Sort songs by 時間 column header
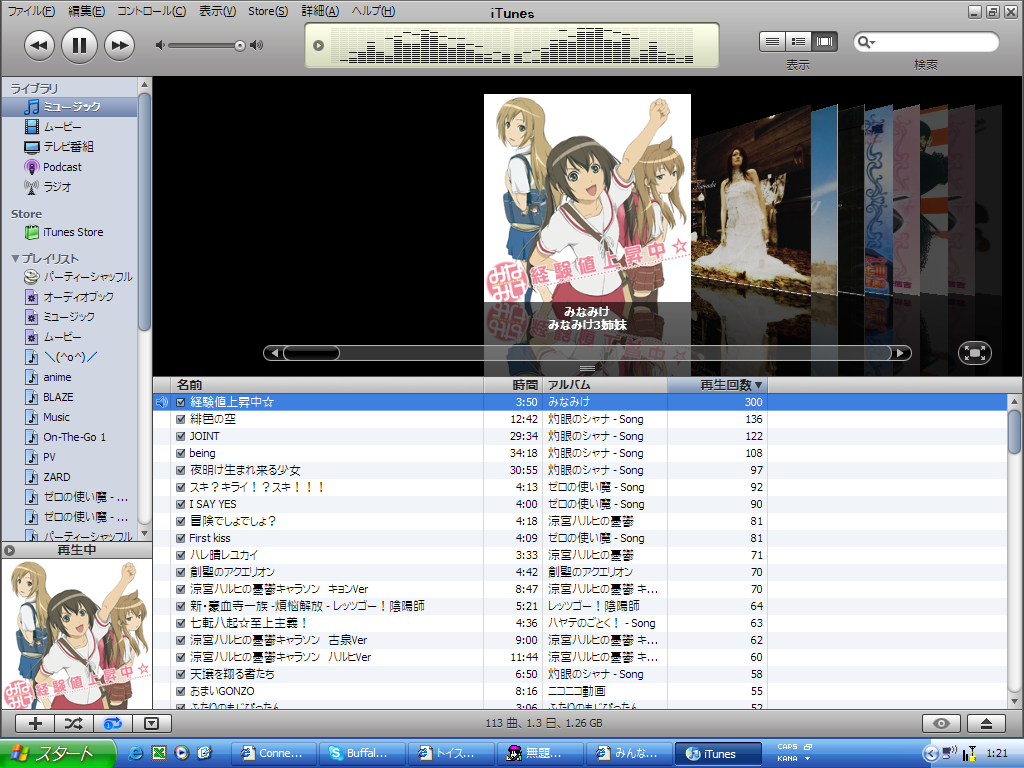Screen dimensions: 1024x768 511,385
